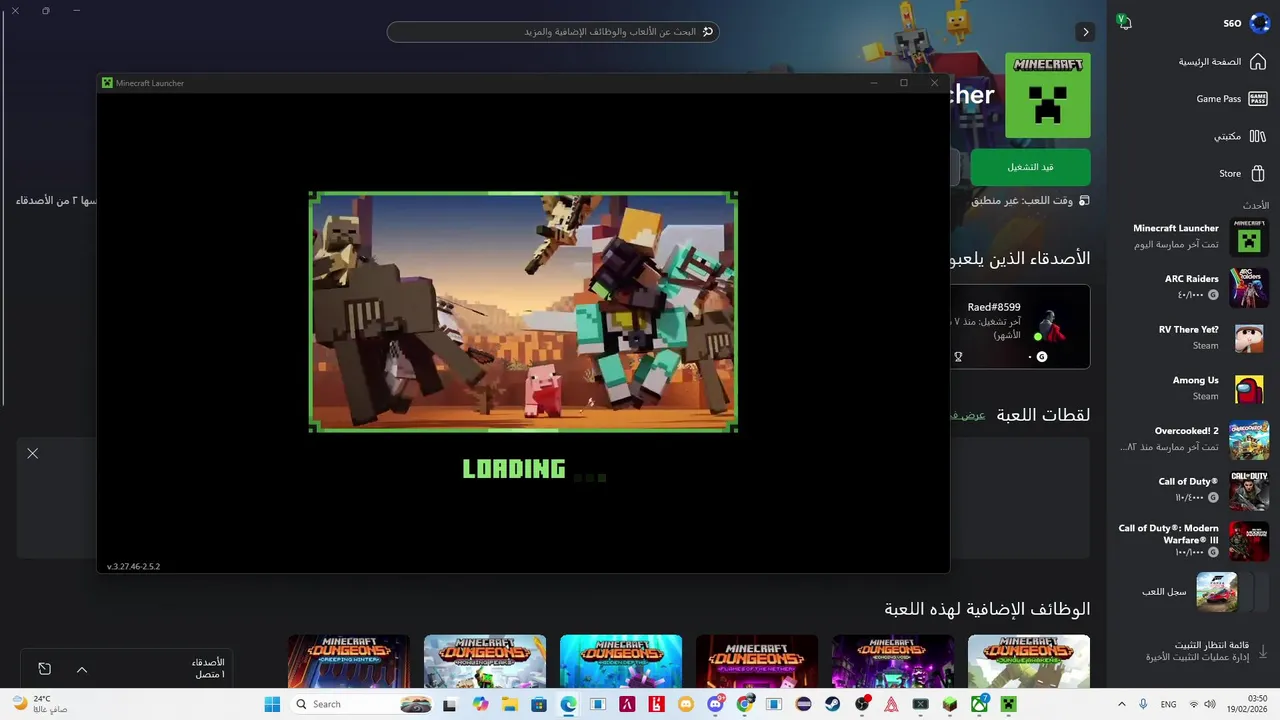The width and height of the screenshot is (1280, 720).
Task: Click launcher version text v.3.27.46-2.5.2
Action: [x=133, y=567]
